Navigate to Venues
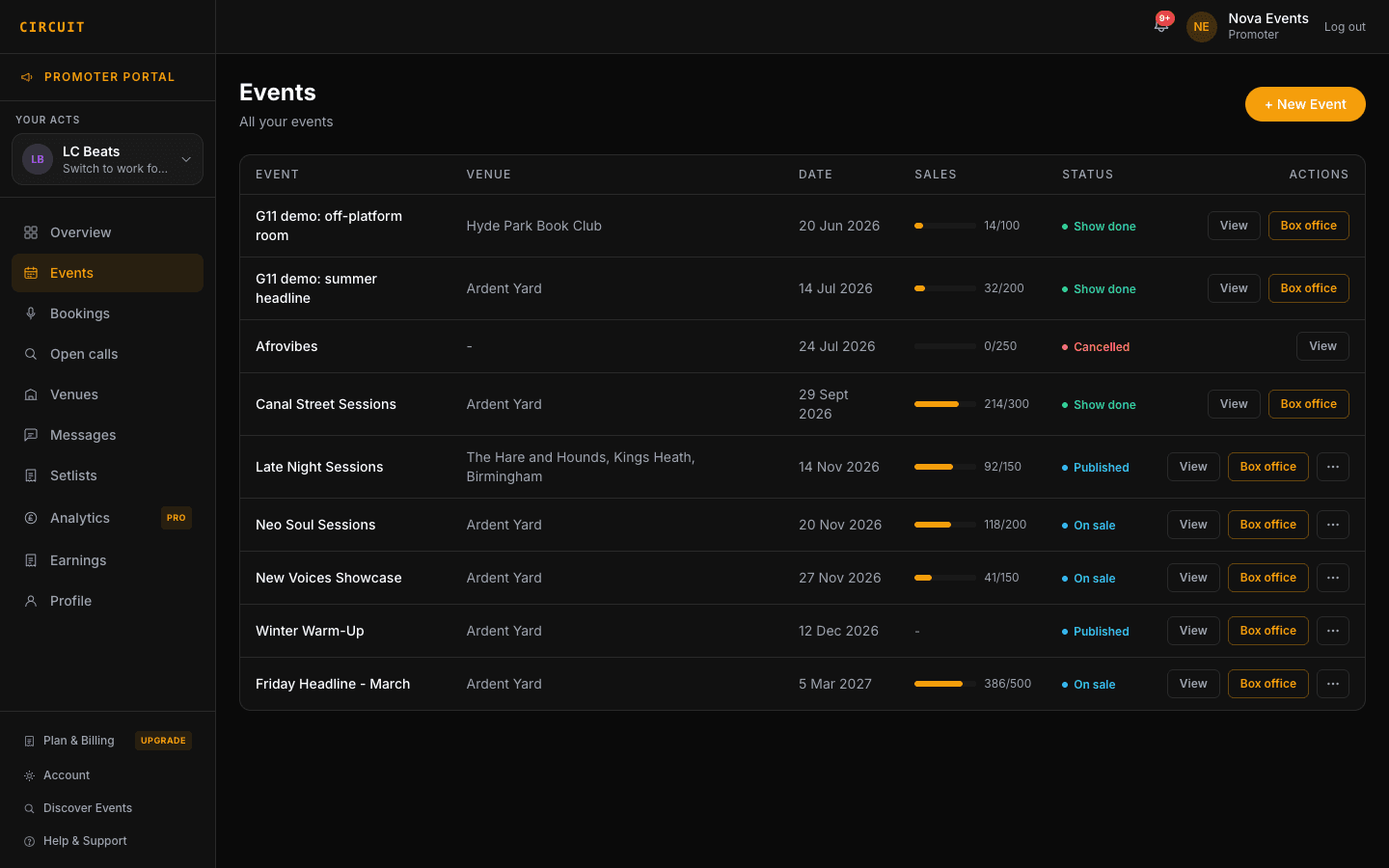 [107, 394]
